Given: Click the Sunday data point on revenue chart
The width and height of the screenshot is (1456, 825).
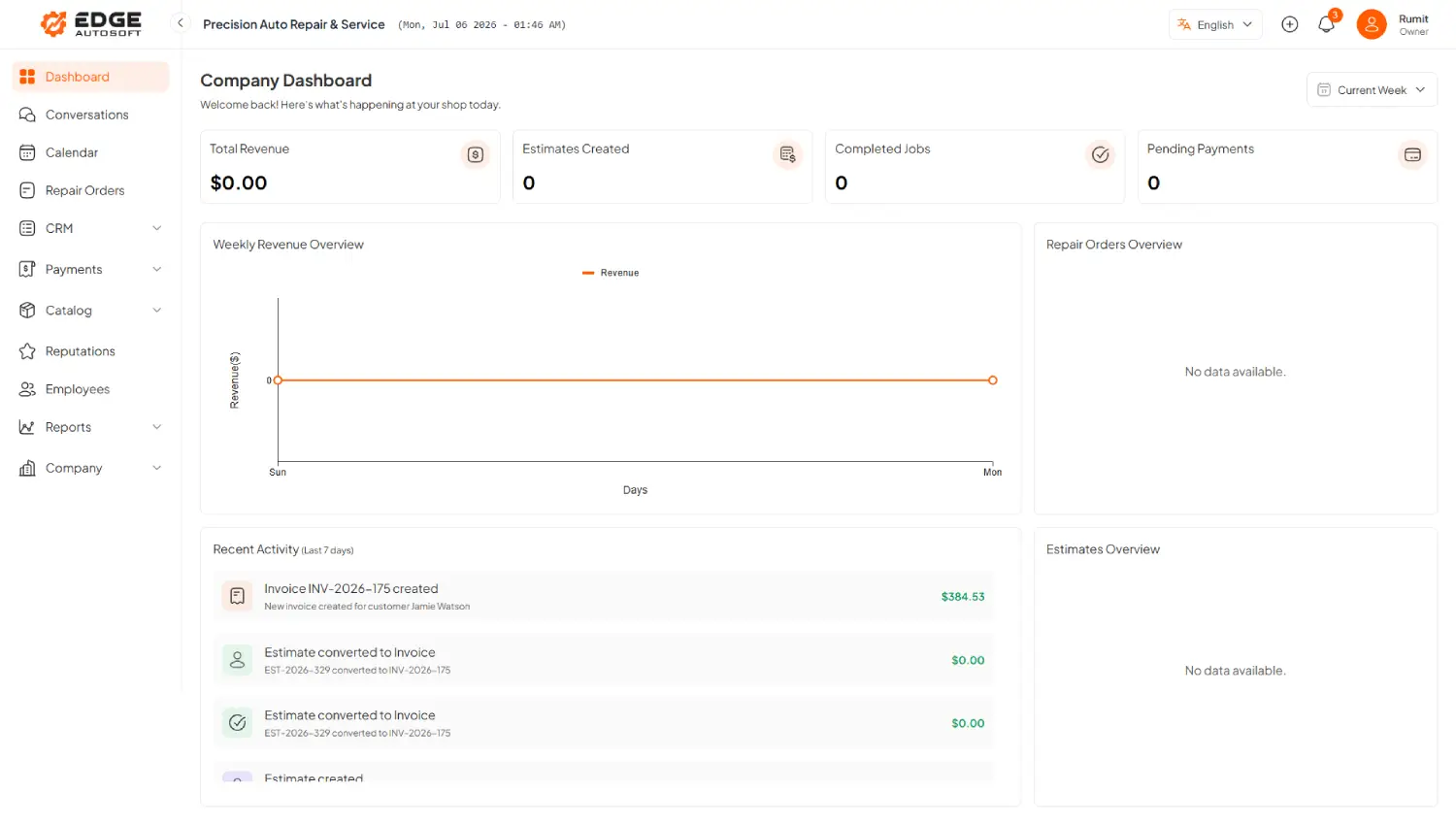Looking at the screenshot, I should 278,380.
